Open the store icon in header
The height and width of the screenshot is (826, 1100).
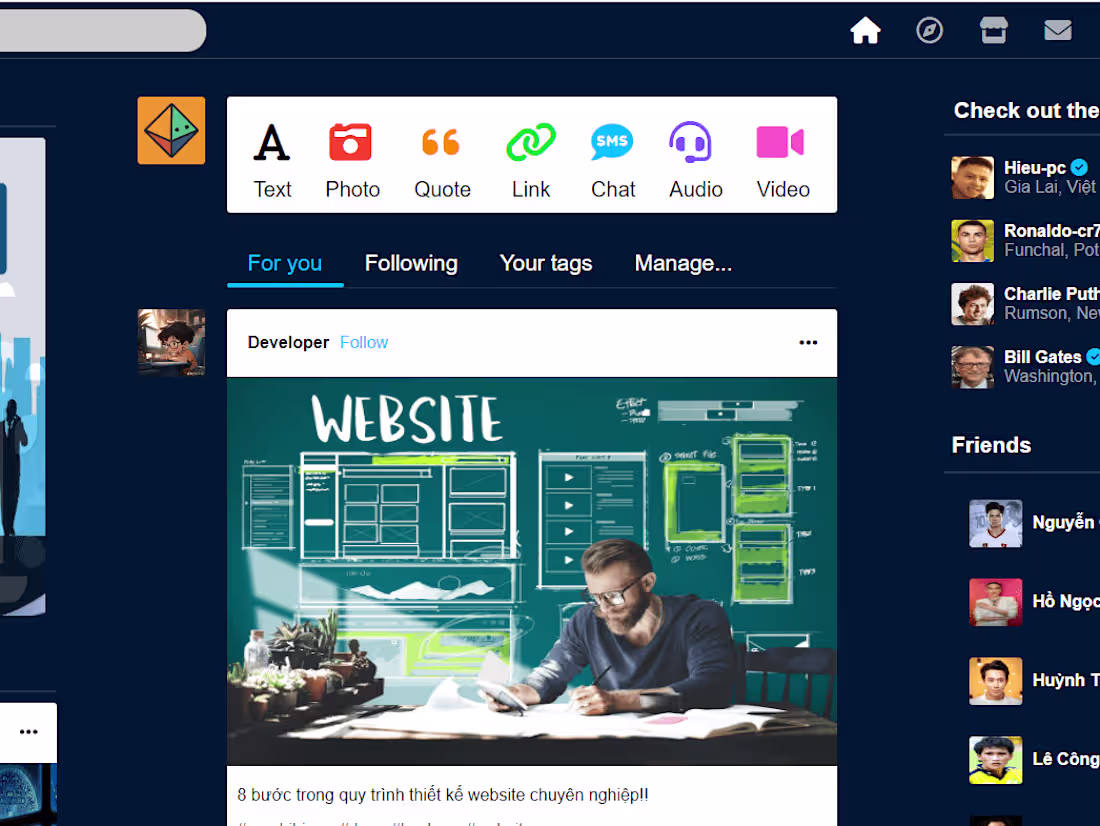993,30
